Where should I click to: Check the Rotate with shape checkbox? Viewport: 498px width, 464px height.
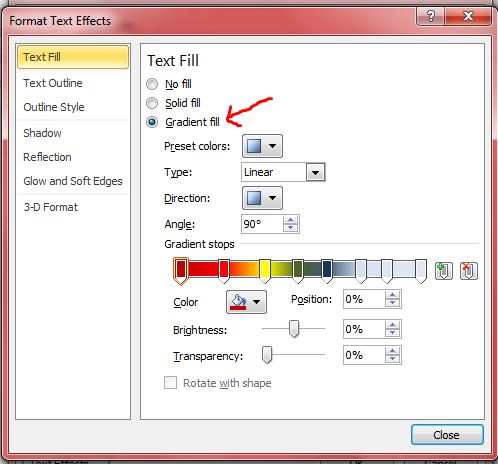(x=170, y=383)
